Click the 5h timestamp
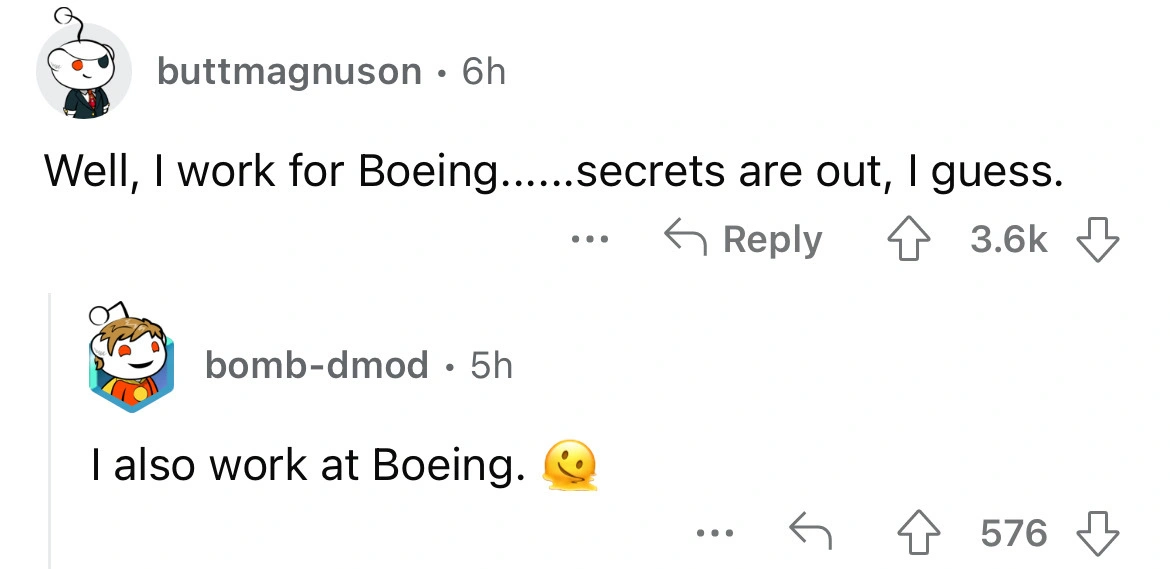 tap(490, 365)
